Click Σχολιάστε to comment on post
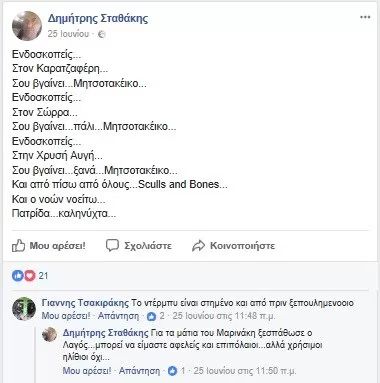Viewport: 380px width, 383px height. [x=148, y=246]
